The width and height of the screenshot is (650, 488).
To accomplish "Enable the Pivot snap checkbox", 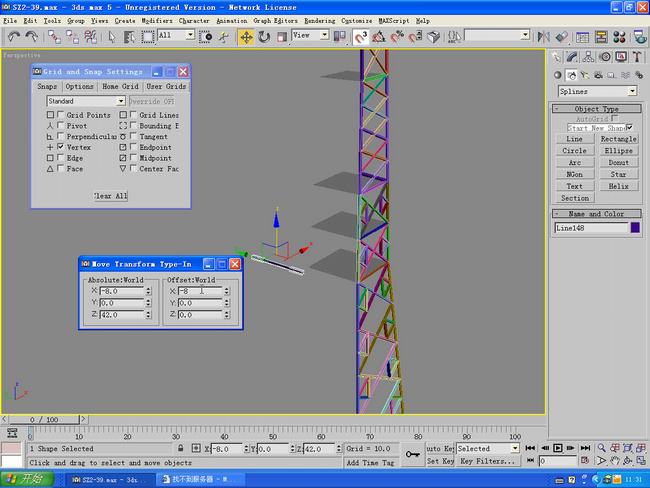I will (61, 125).
